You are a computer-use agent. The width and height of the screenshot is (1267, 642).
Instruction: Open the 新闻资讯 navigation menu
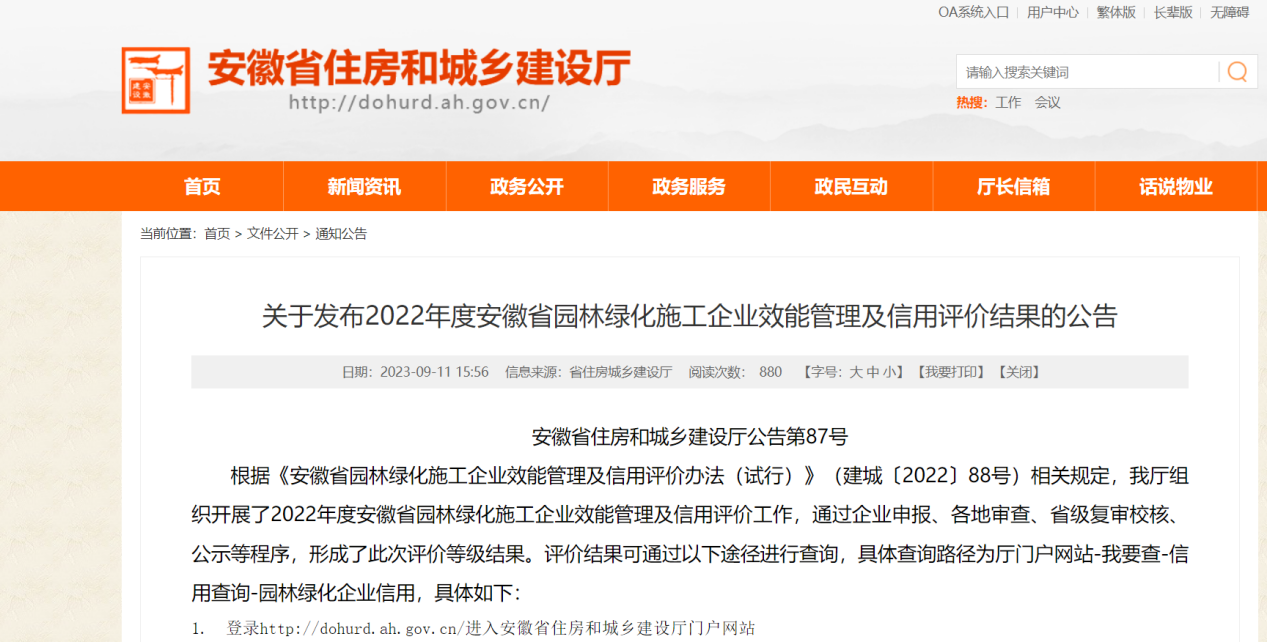point(364,186)
